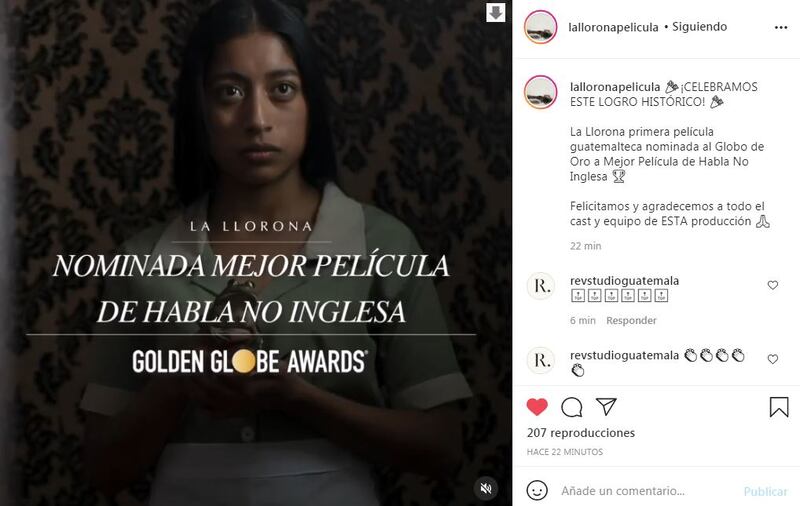Click the Publicar button

[x=765, y=491]
